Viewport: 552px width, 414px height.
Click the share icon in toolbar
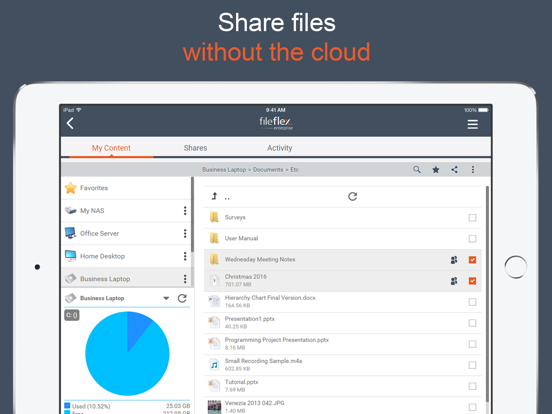click(x=454, y=170)
